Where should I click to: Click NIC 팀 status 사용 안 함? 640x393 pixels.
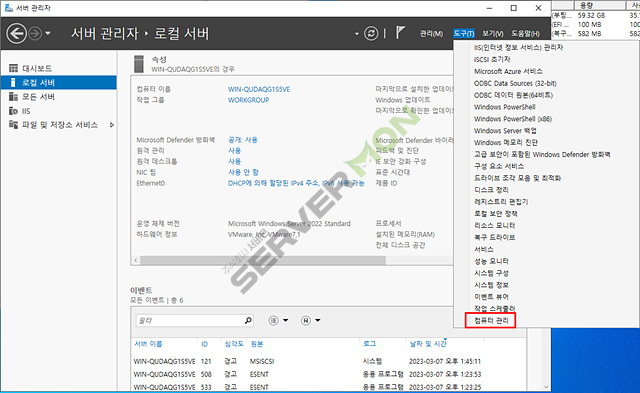pos(243,172)
